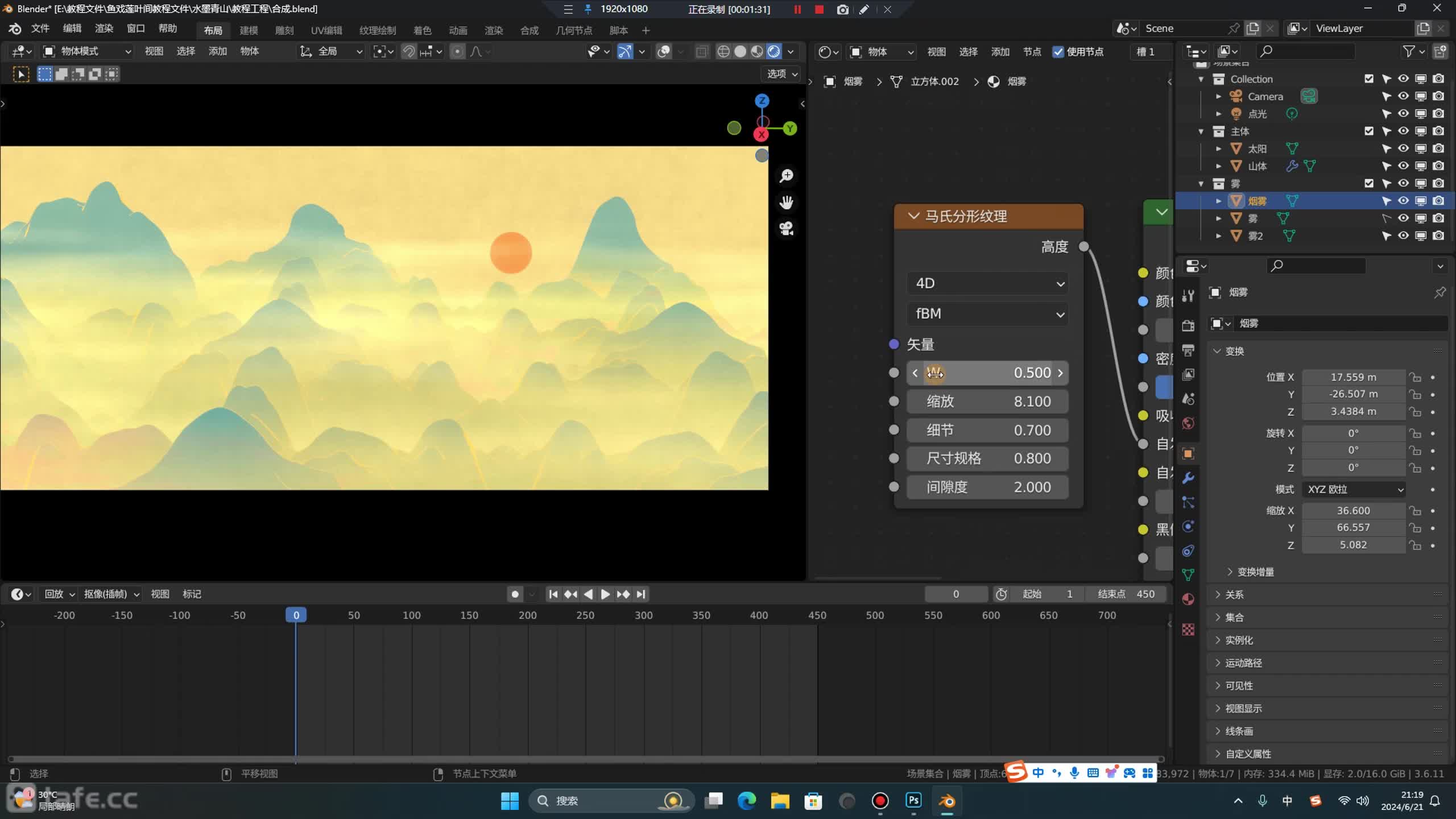Open the 回放 playback popover
Image resolution: width=1456 pixels, height=819 pixels.
click(59, 594)
